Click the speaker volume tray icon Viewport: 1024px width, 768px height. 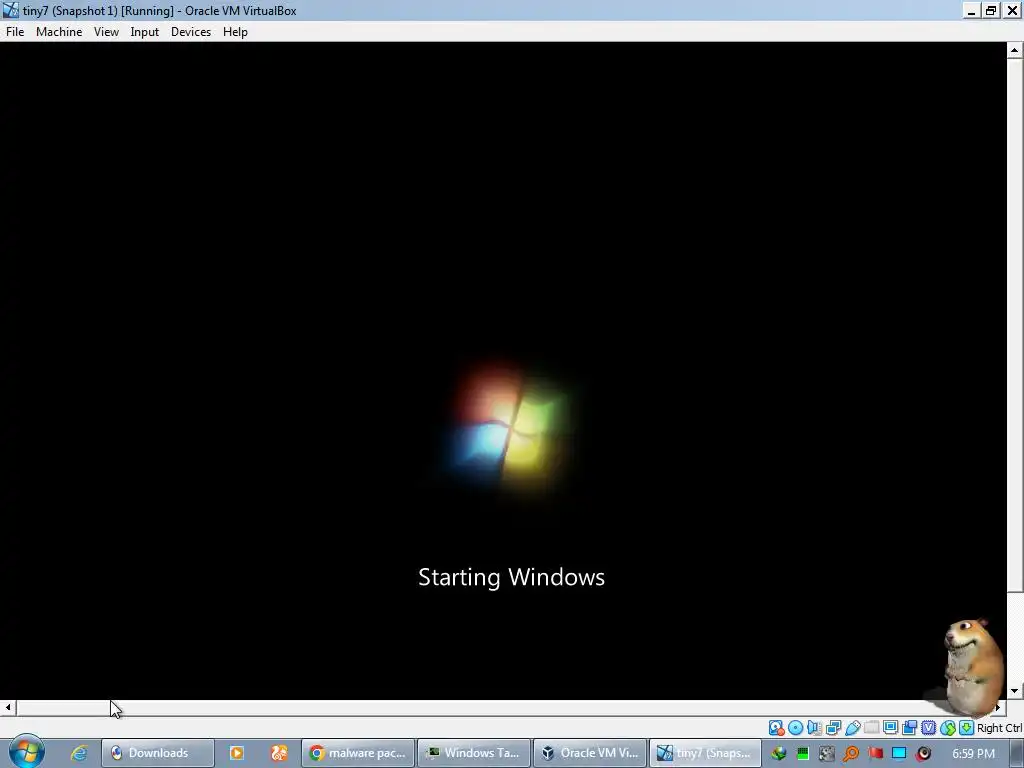pyautogui.click(x=923, y=754)
